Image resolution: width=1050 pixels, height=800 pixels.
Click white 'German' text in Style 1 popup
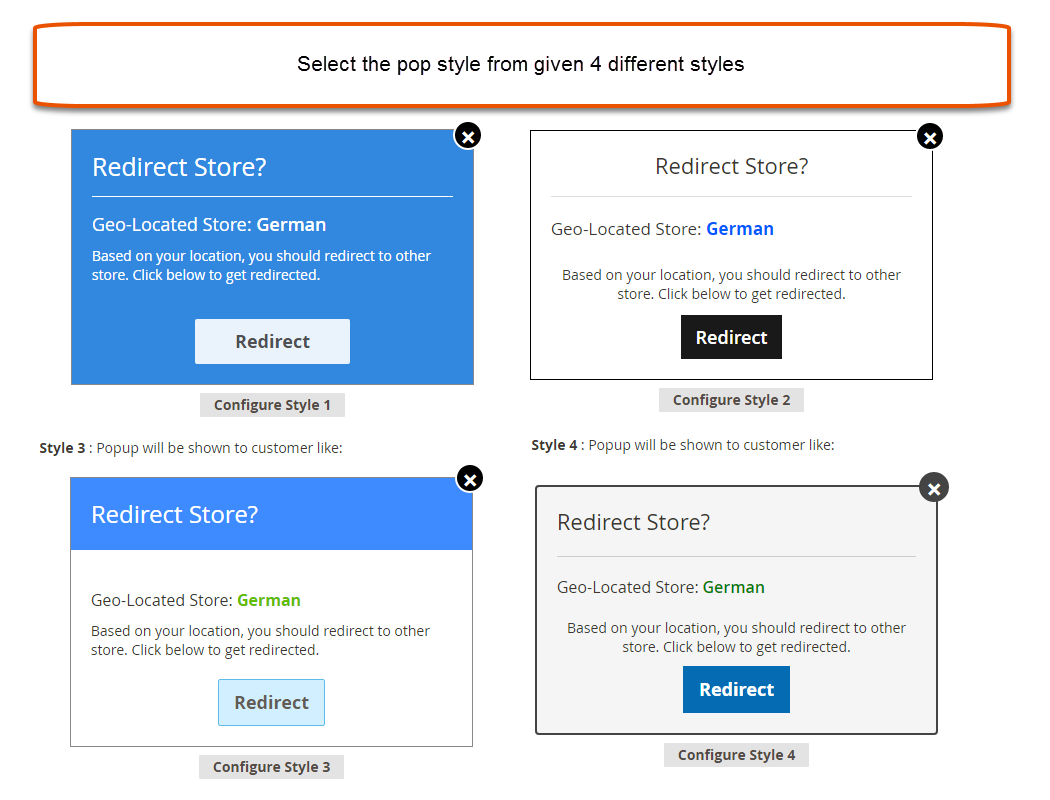(x=291, y=224)
